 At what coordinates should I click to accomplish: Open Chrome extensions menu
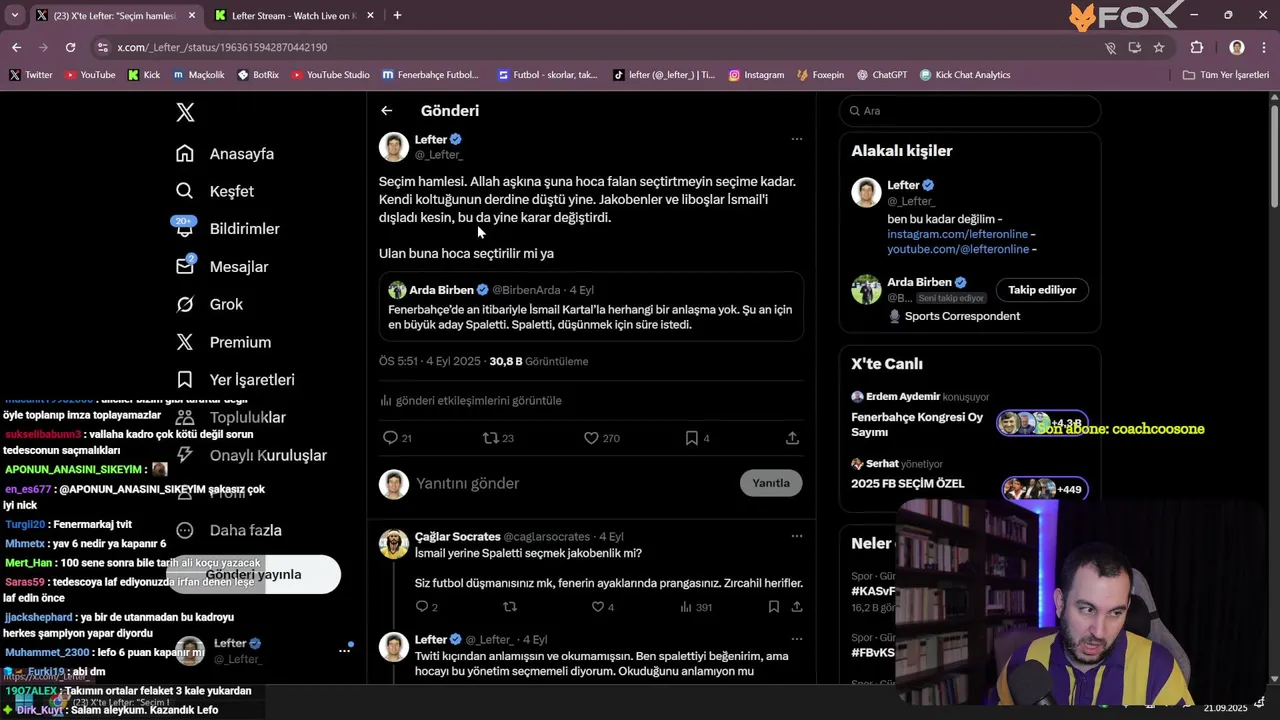tap(1196, 47)
